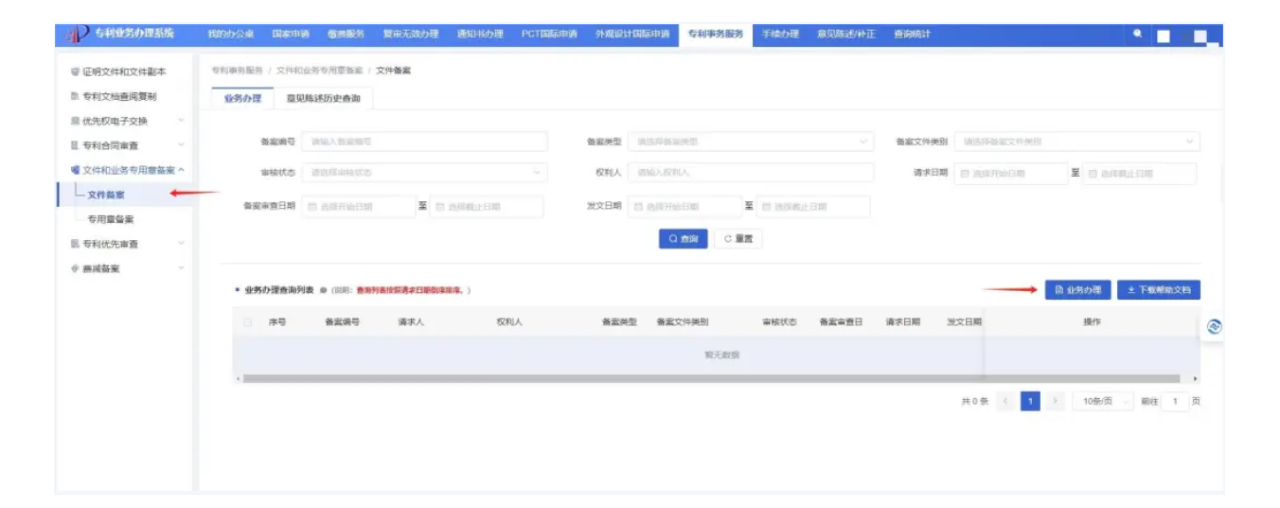Open the 手续办理 top menu
1280x508 pixels.
780,34
